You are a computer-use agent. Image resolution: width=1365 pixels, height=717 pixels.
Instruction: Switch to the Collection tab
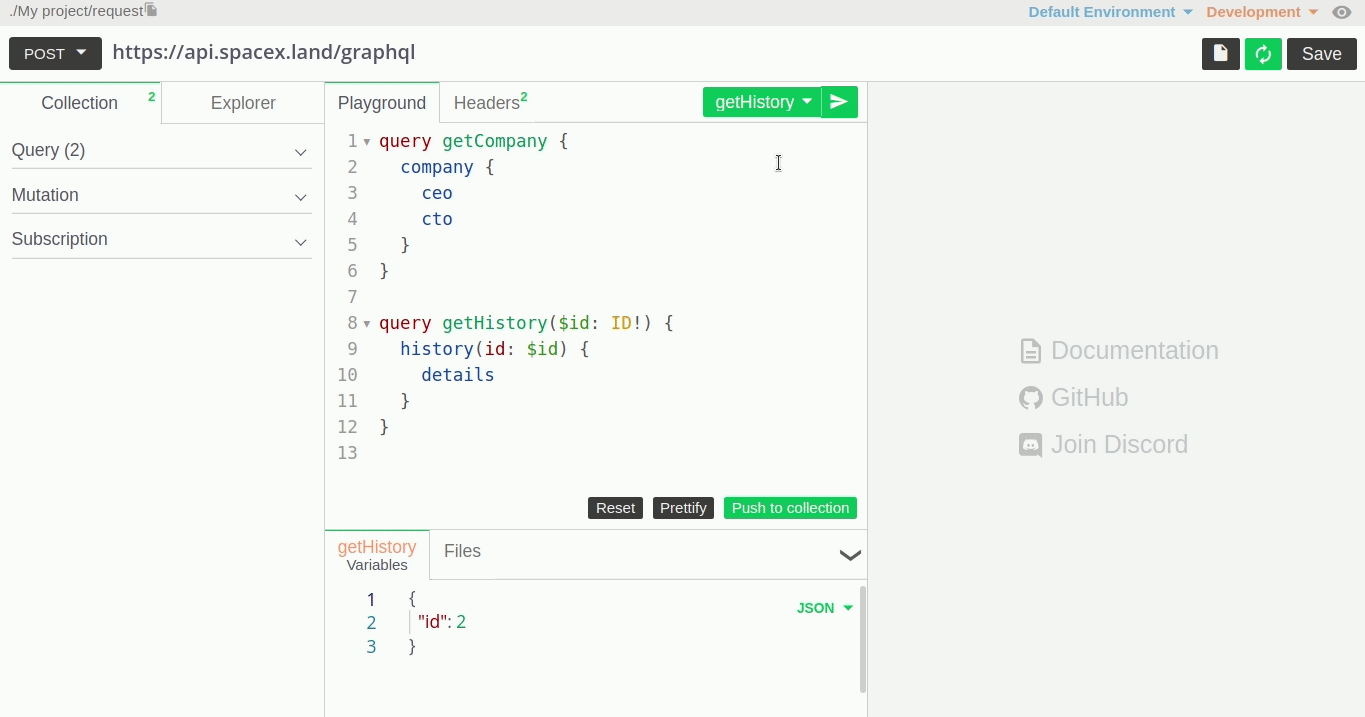pos(80,103)
